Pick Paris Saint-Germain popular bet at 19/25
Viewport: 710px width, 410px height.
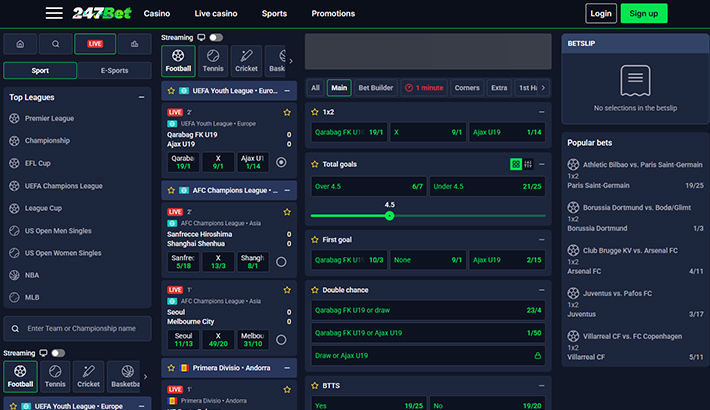coord(635,185)
